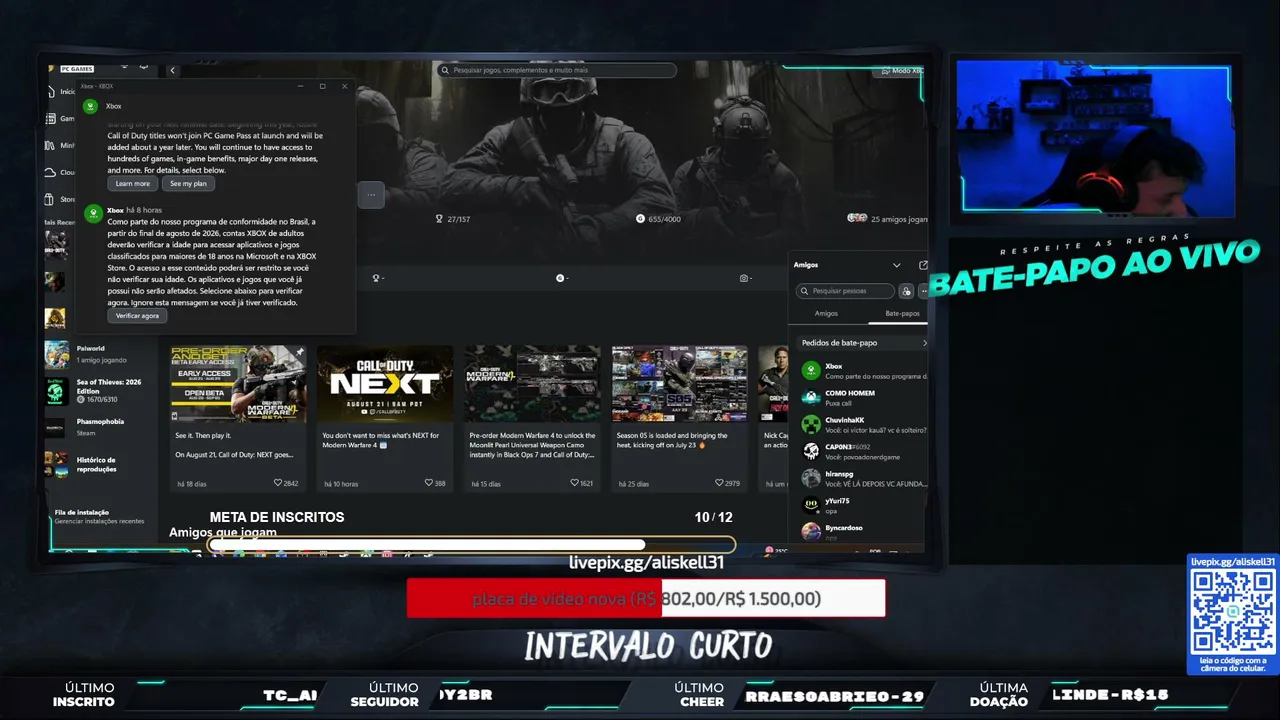Like the Moonlit Pearl camo post
This screenshot has width=1280, height=720.
point(575,483)
